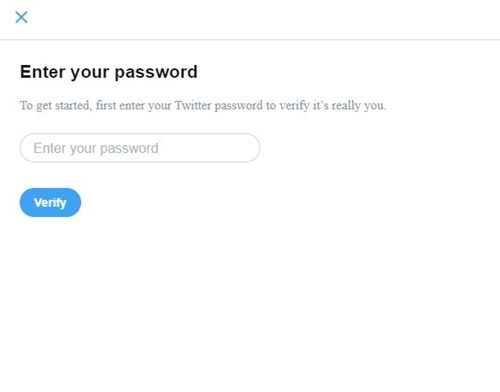Click the word 'Enter' in the bold heading
The height and width of the screenshot is (392, 500).
pos(41,72)
